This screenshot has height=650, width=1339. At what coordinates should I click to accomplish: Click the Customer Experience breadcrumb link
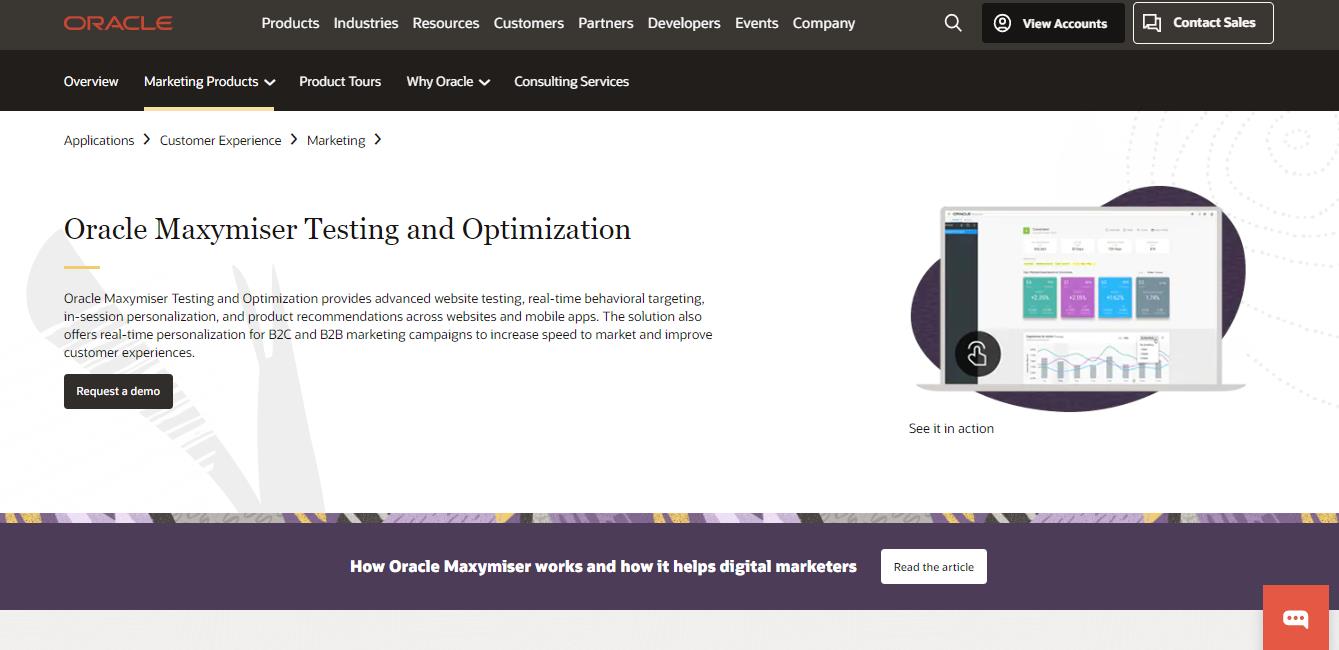[x=221, y=141]
